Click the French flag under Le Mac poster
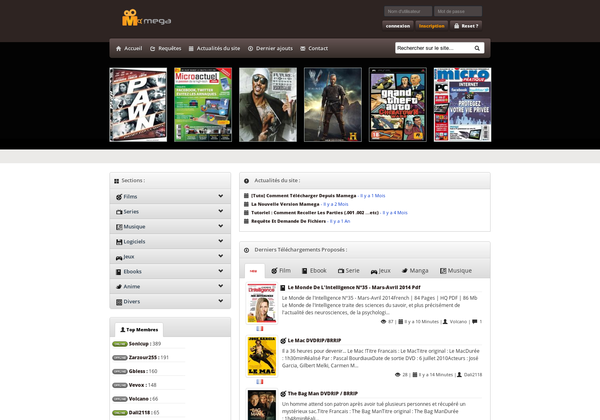This screenshot has height=420, width=600. (260, 381)
